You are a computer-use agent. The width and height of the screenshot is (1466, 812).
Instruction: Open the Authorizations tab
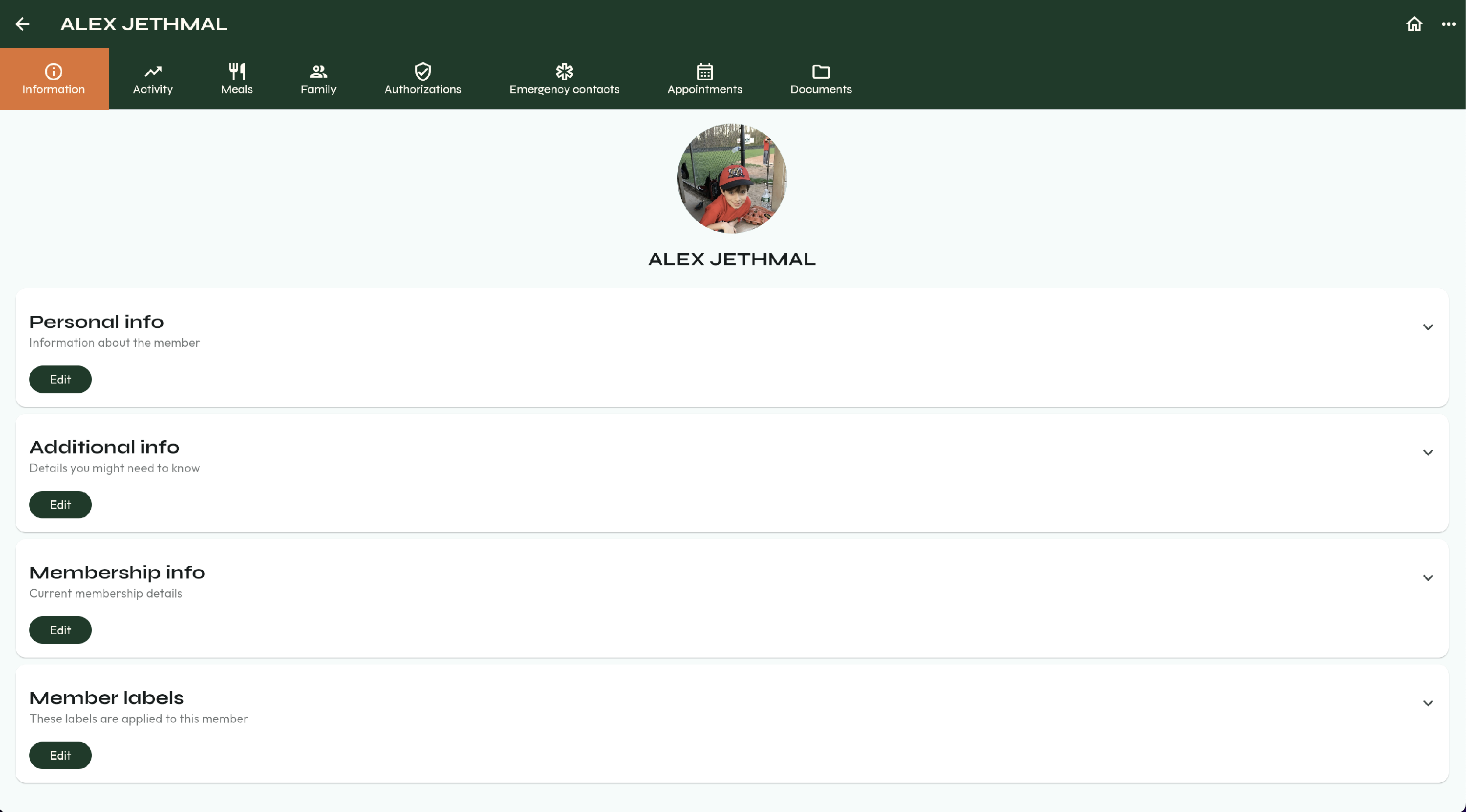(x=423, y=79)
